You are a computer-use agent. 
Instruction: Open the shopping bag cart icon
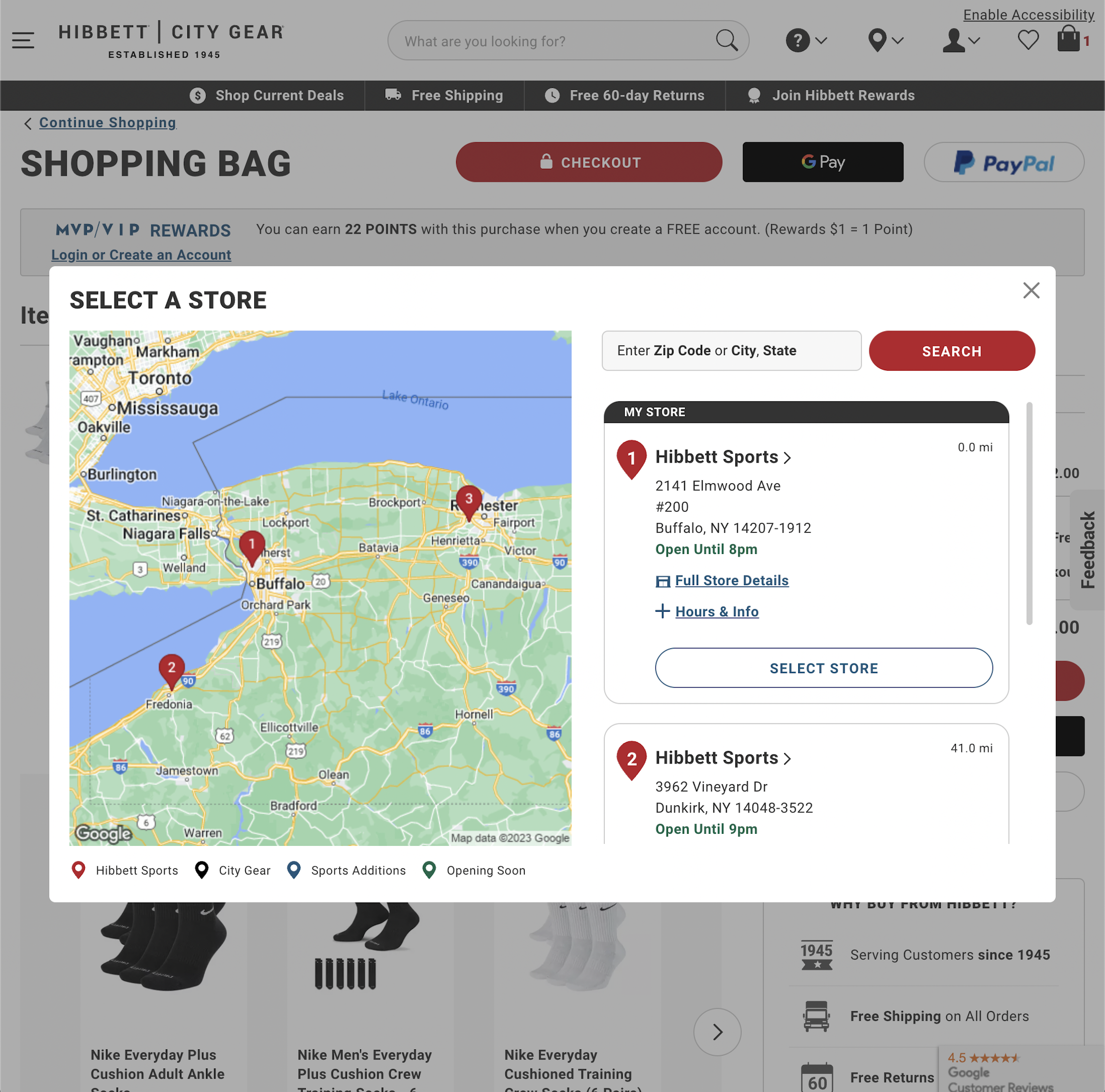tap(1068, 39)
